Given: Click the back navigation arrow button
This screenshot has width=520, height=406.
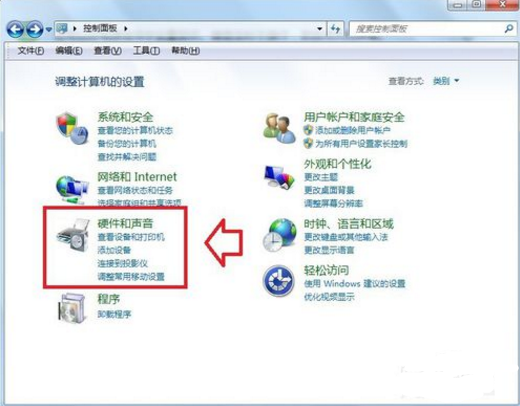Looking at the screenshot, I should click(x=15, y=29).
